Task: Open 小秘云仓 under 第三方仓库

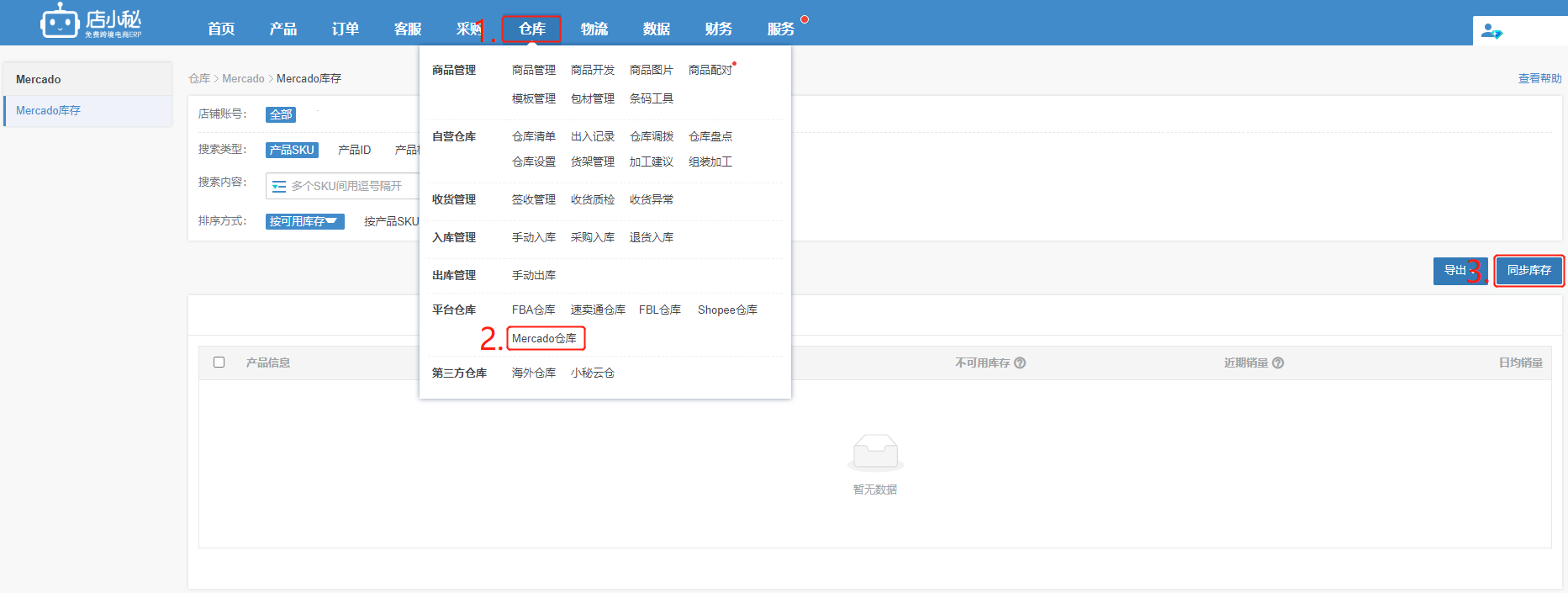Action: click(593, 373)
